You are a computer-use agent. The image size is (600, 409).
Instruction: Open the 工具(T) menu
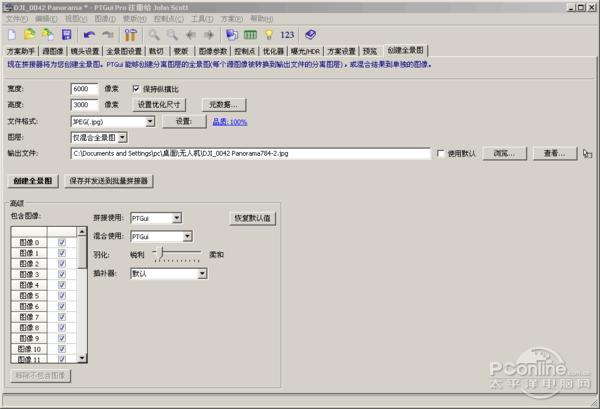coord(202,18)
